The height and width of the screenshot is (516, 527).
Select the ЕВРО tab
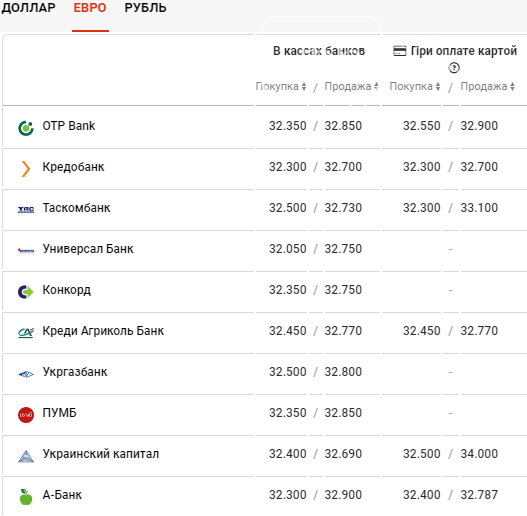90,8
